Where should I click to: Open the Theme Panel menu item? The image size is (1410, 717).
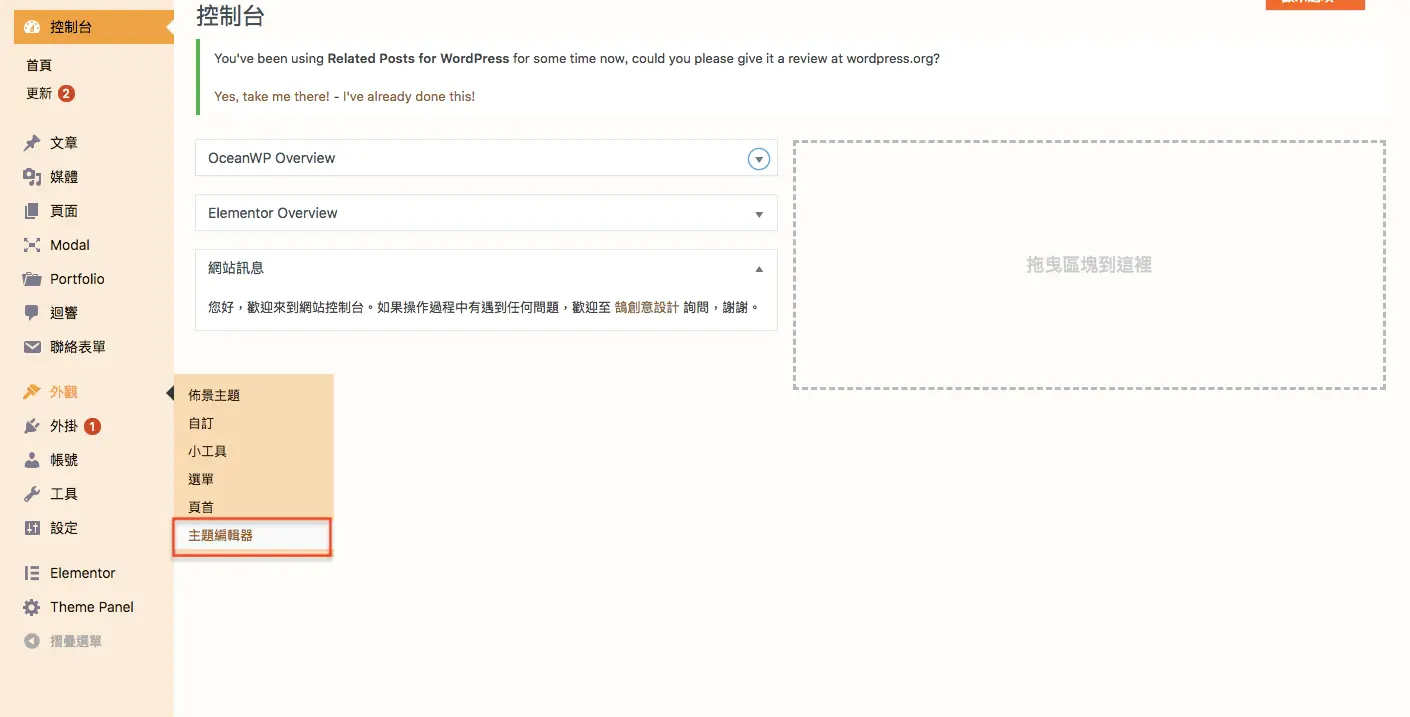click(x=92, y=607)
